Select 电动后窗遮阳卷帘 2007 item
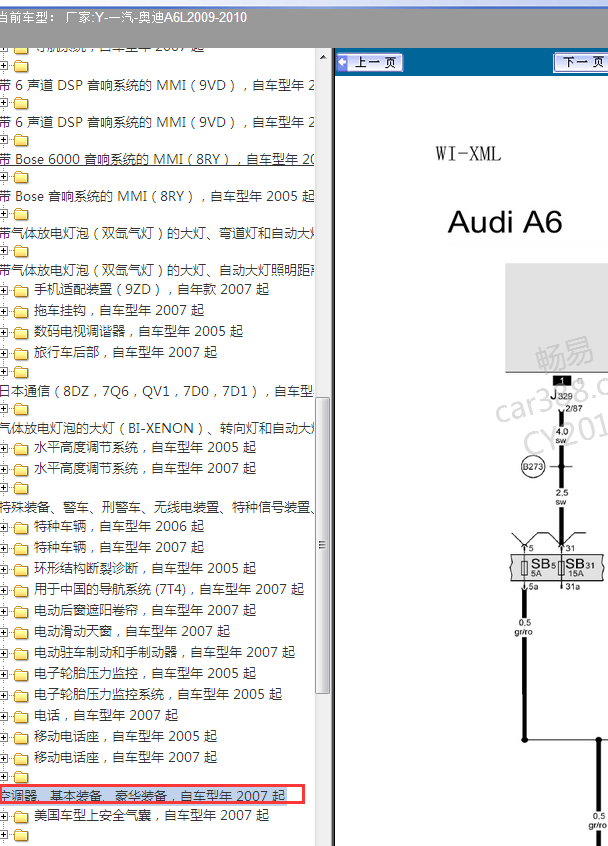608x846 pixels. click(x=145, y=610)
